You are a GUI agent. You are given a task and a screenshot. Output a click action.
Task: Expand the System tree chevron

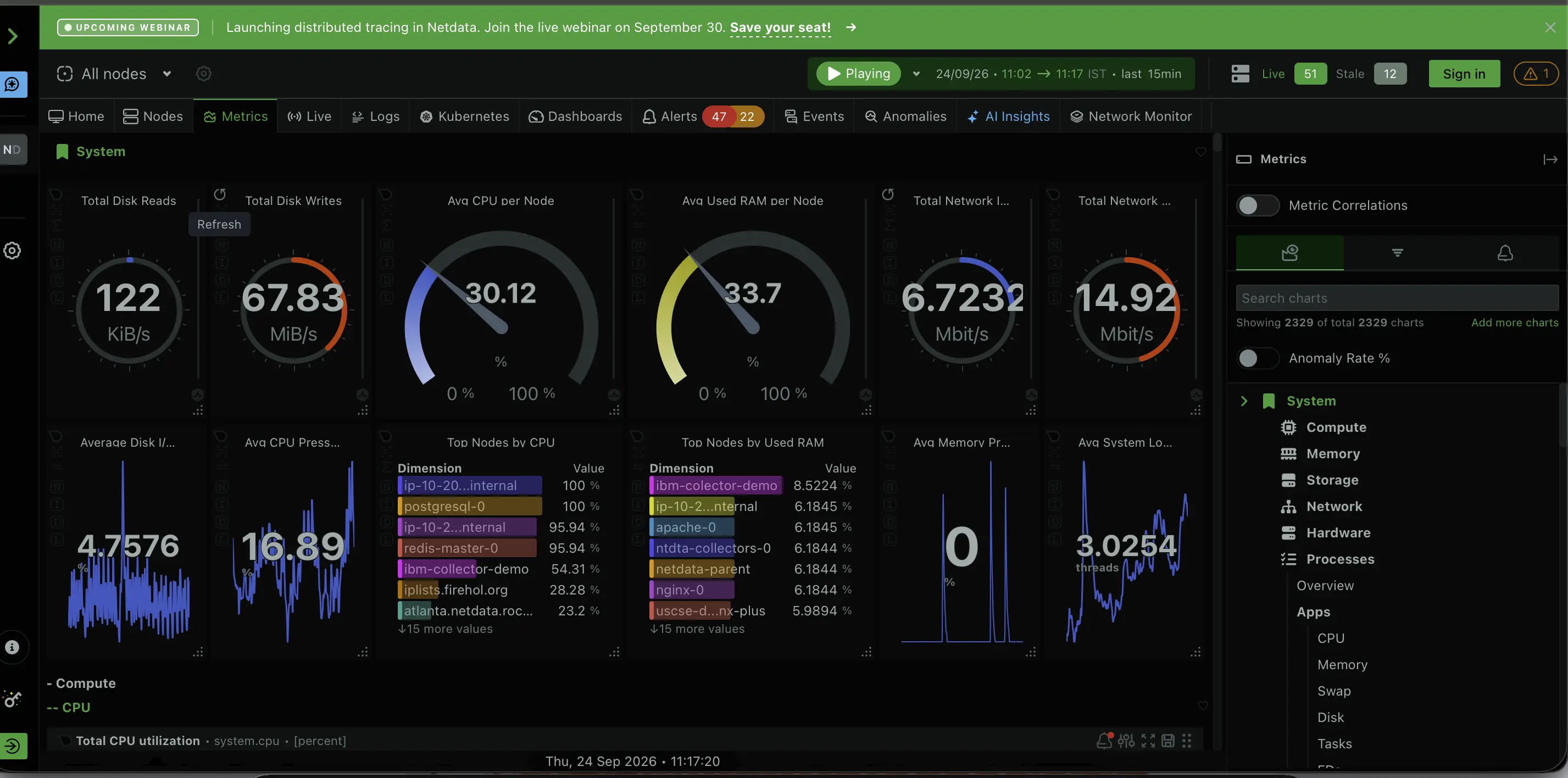pos(1243,401)
